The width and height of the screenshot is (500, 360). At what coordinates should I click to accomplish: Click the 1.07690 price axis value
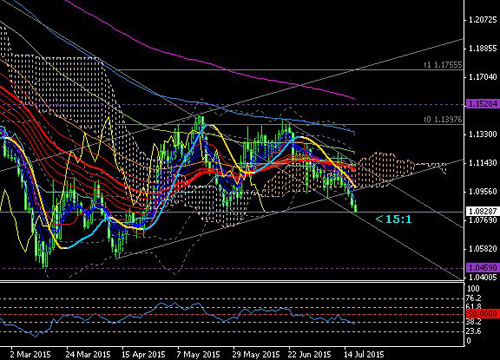[483, 220]
